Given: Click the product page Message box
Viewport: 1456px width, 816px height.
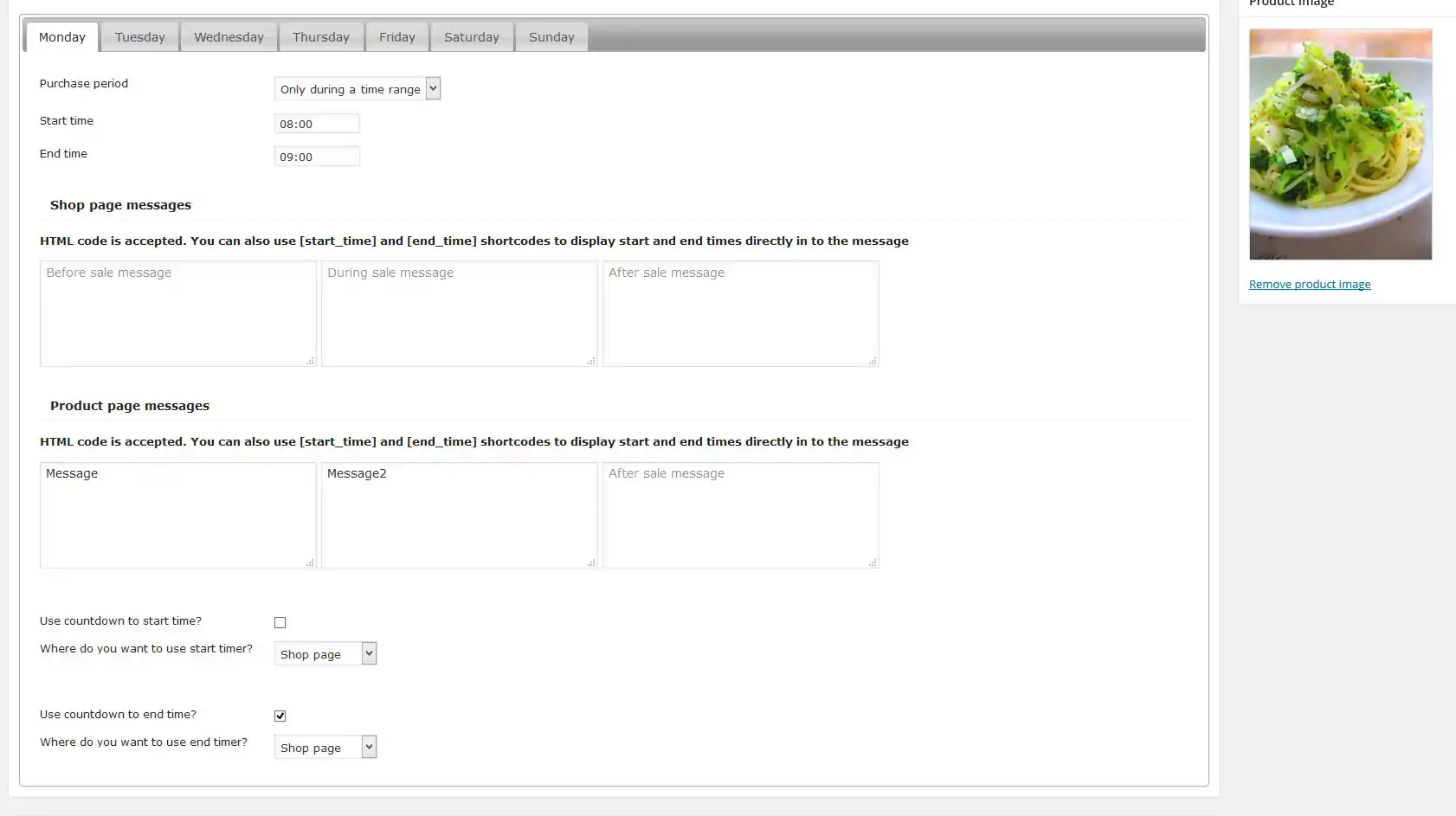Looking at the screenshot, I should pos(177,515).
